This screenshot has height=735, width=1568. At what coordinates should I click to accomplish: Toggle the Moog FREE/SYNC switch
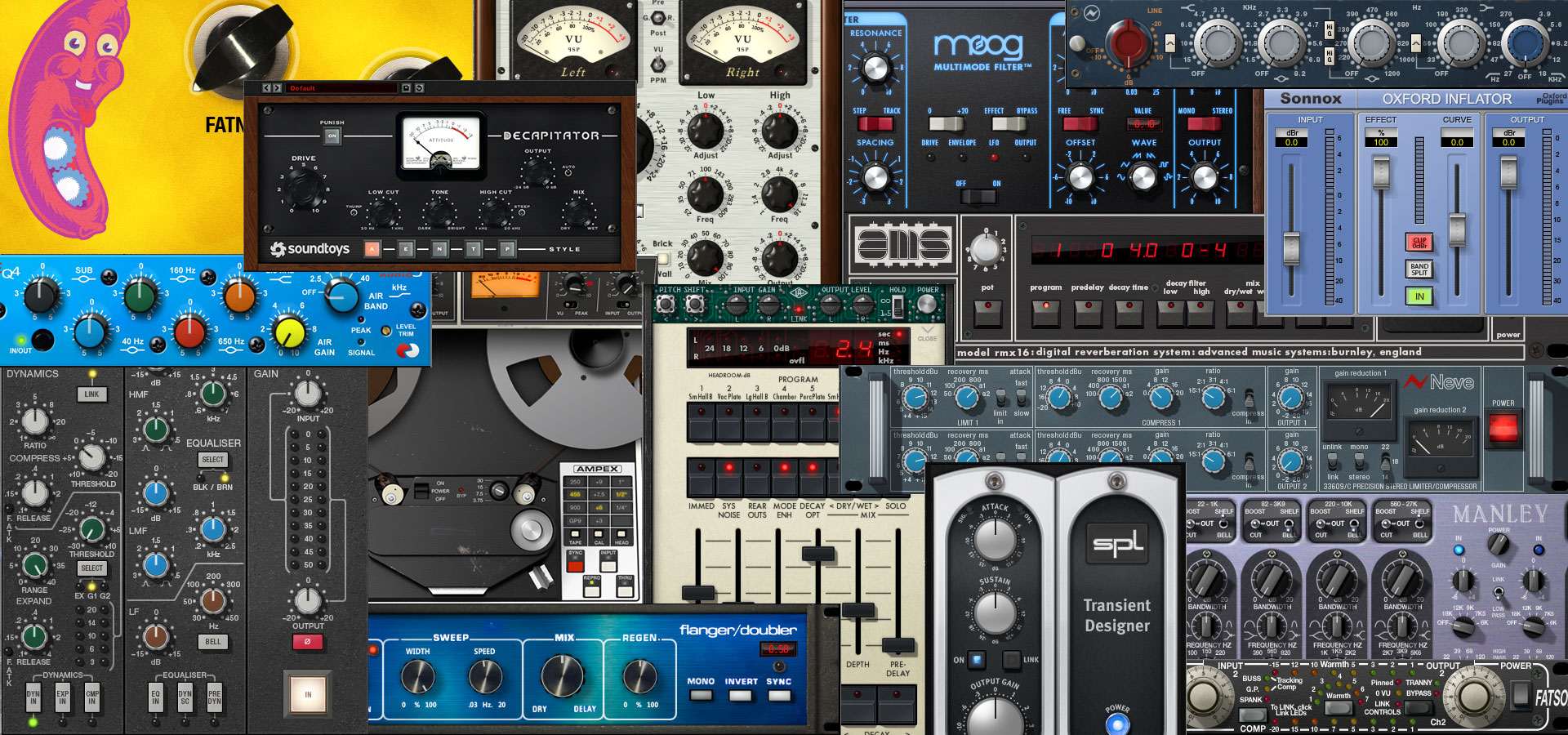pos(1080,123)
